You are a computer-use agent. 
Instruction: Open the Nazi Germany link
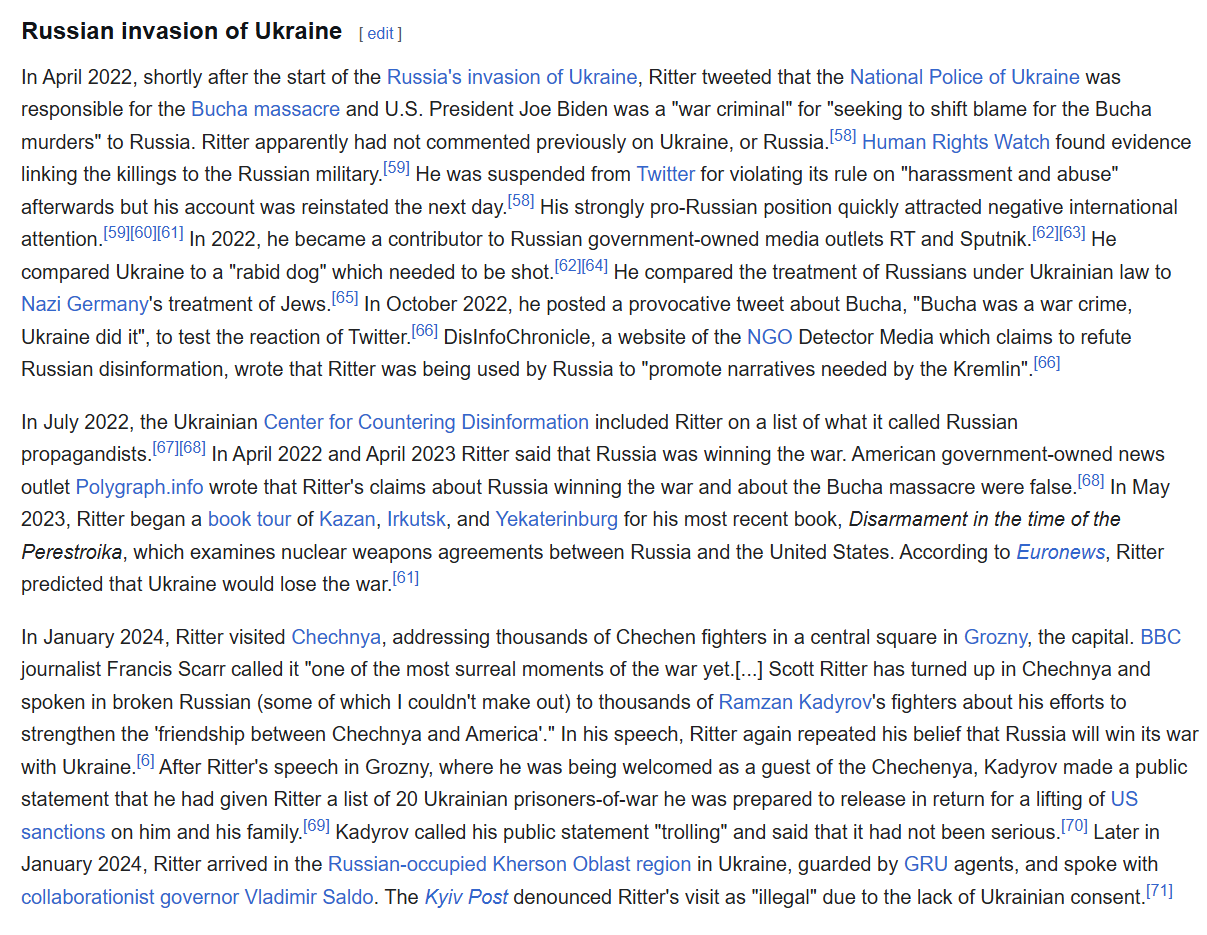(84, 304)
